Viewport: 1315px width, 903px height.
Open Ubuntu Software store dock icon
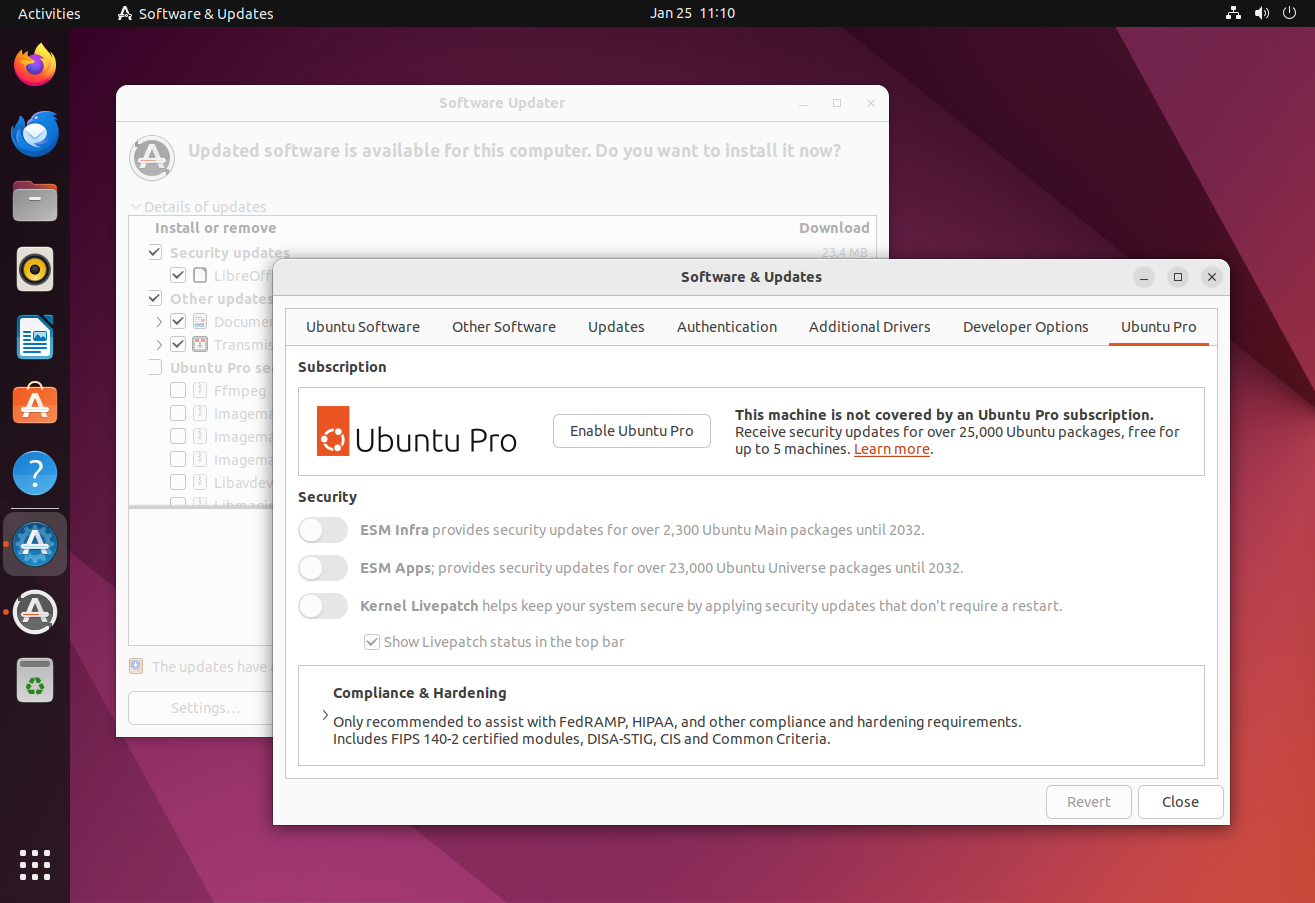click(35, 405)
